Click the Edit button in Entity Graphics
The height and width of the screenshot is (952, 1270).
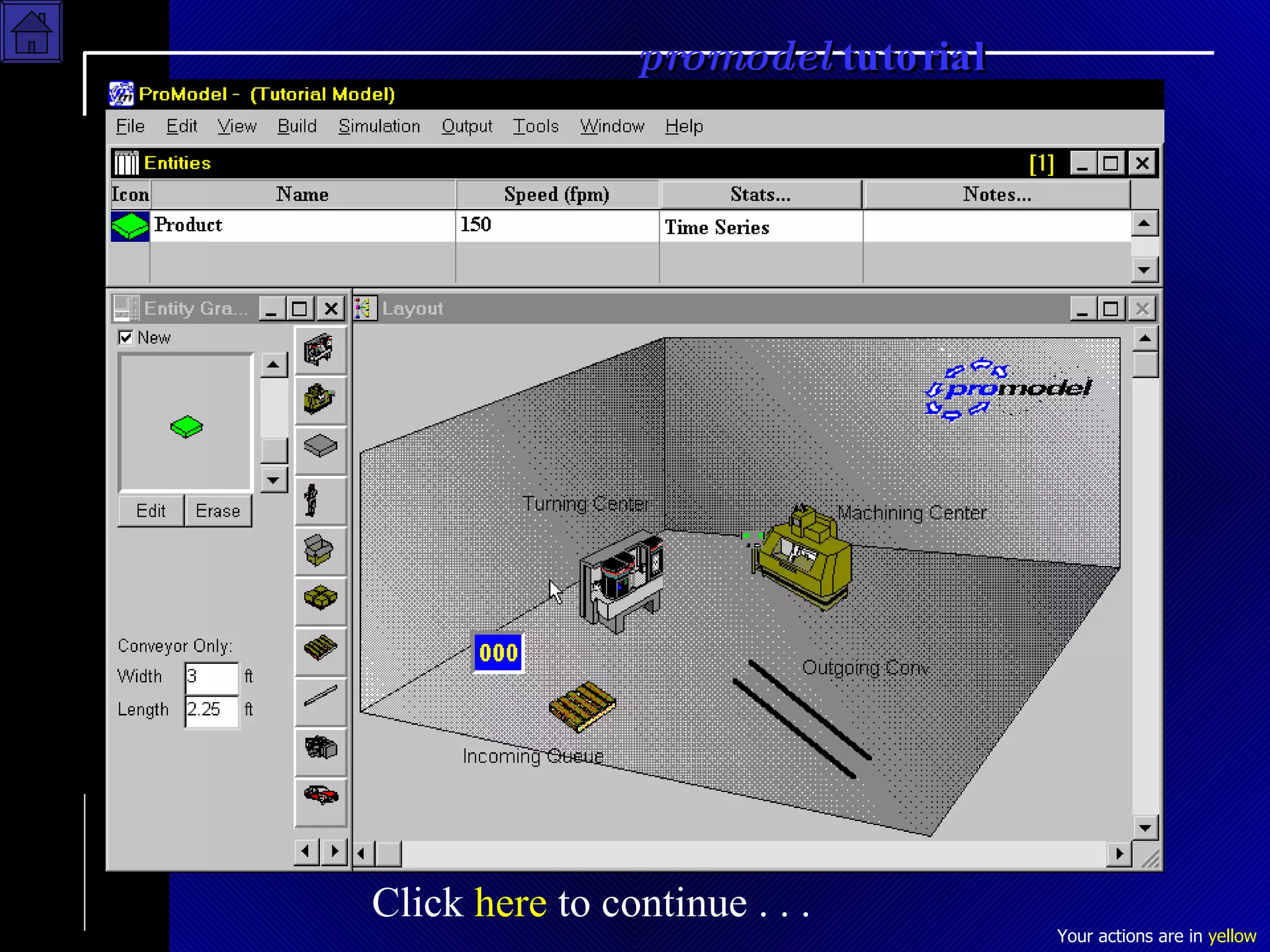(x=151, y=511)
